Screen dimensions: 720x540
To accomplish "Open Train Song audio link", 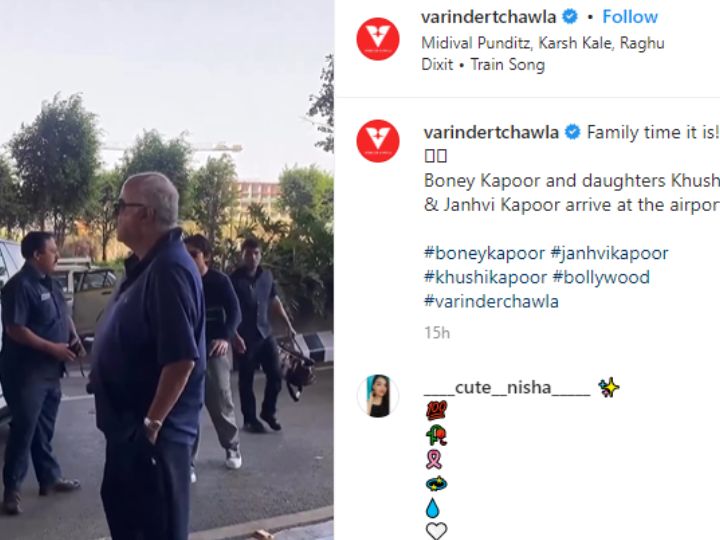I will click(507, 65).
